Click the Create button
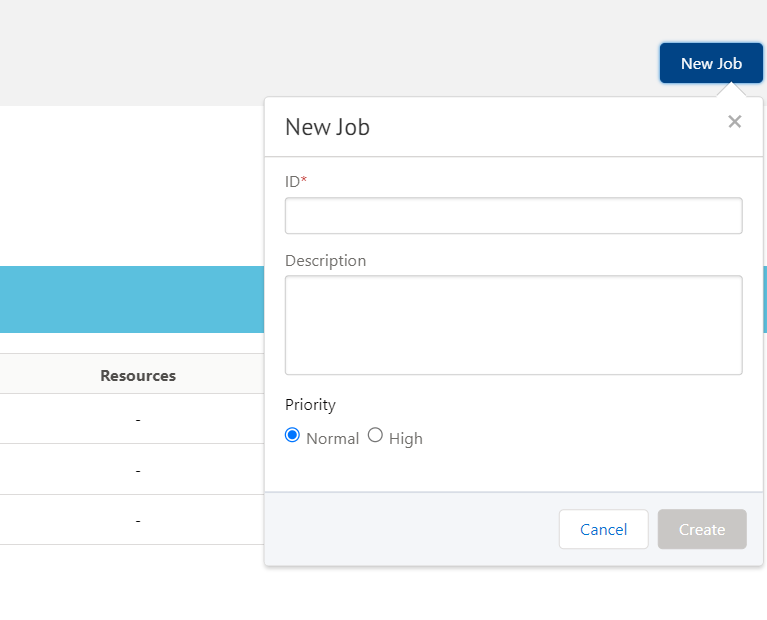The image size is (767, 620). (701, 529)
